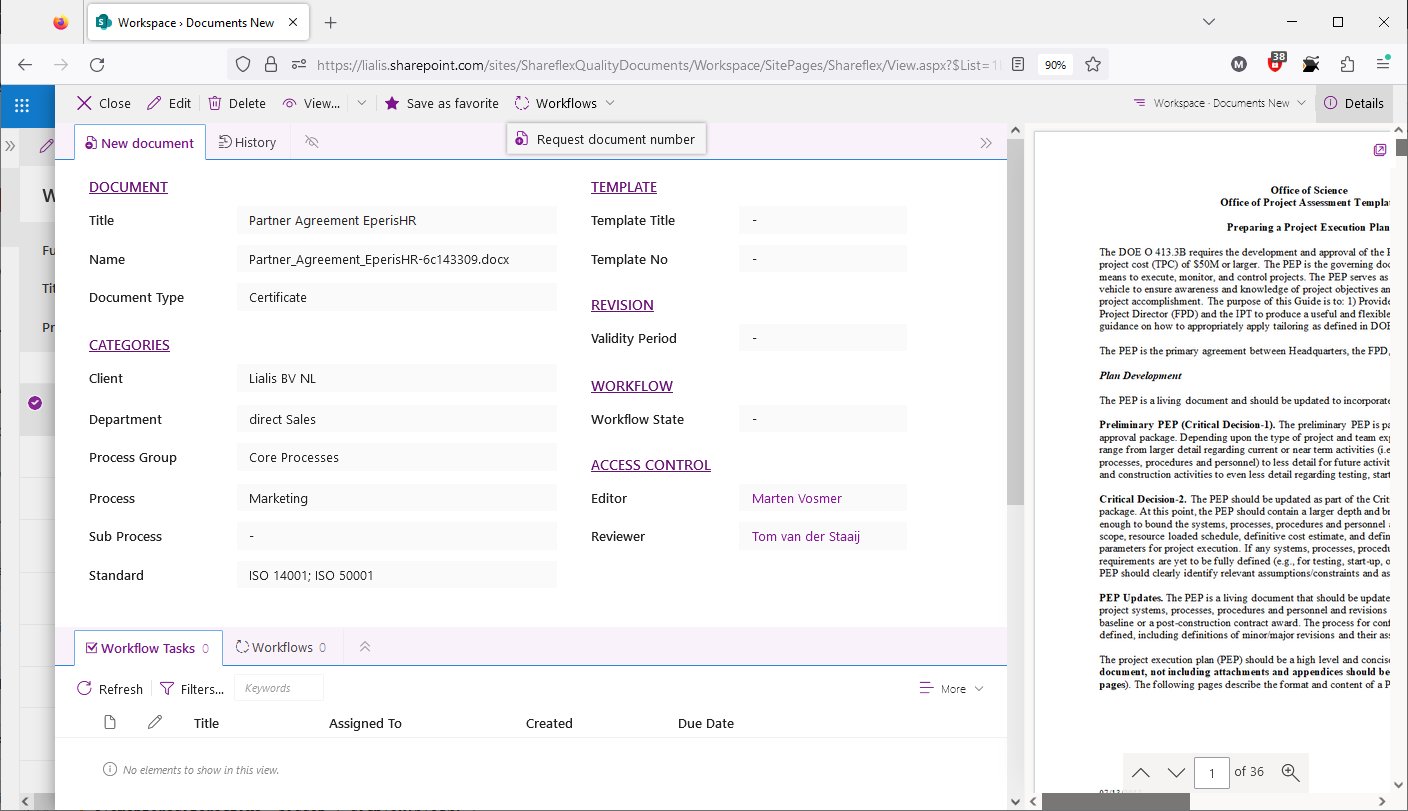Screen dimensions: 1408x811
Task: Open the shield tracking protection icon
Action: pos(242,64)
